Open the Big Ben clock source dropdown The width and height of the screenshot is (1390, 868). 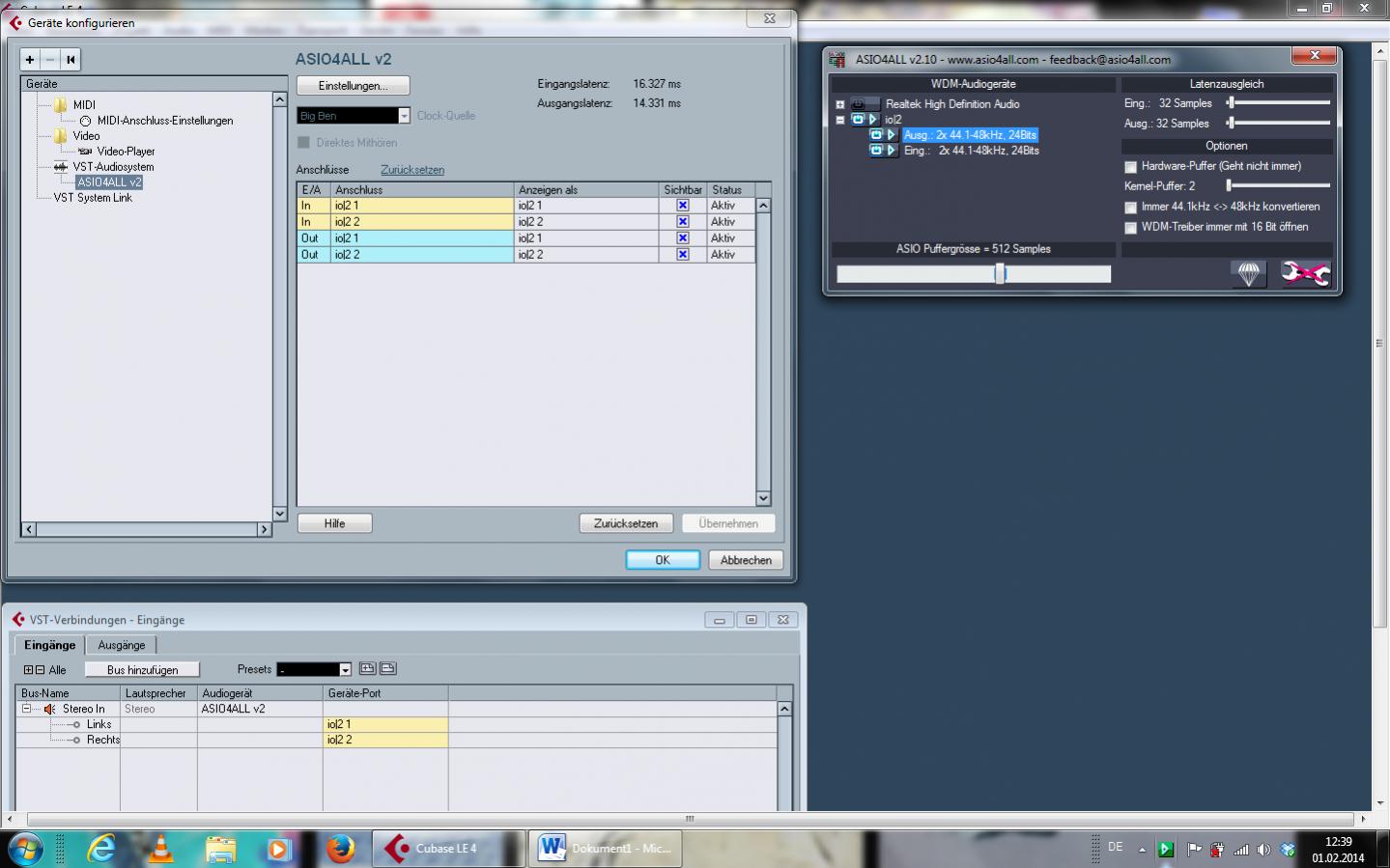click(x=404, y=116)
